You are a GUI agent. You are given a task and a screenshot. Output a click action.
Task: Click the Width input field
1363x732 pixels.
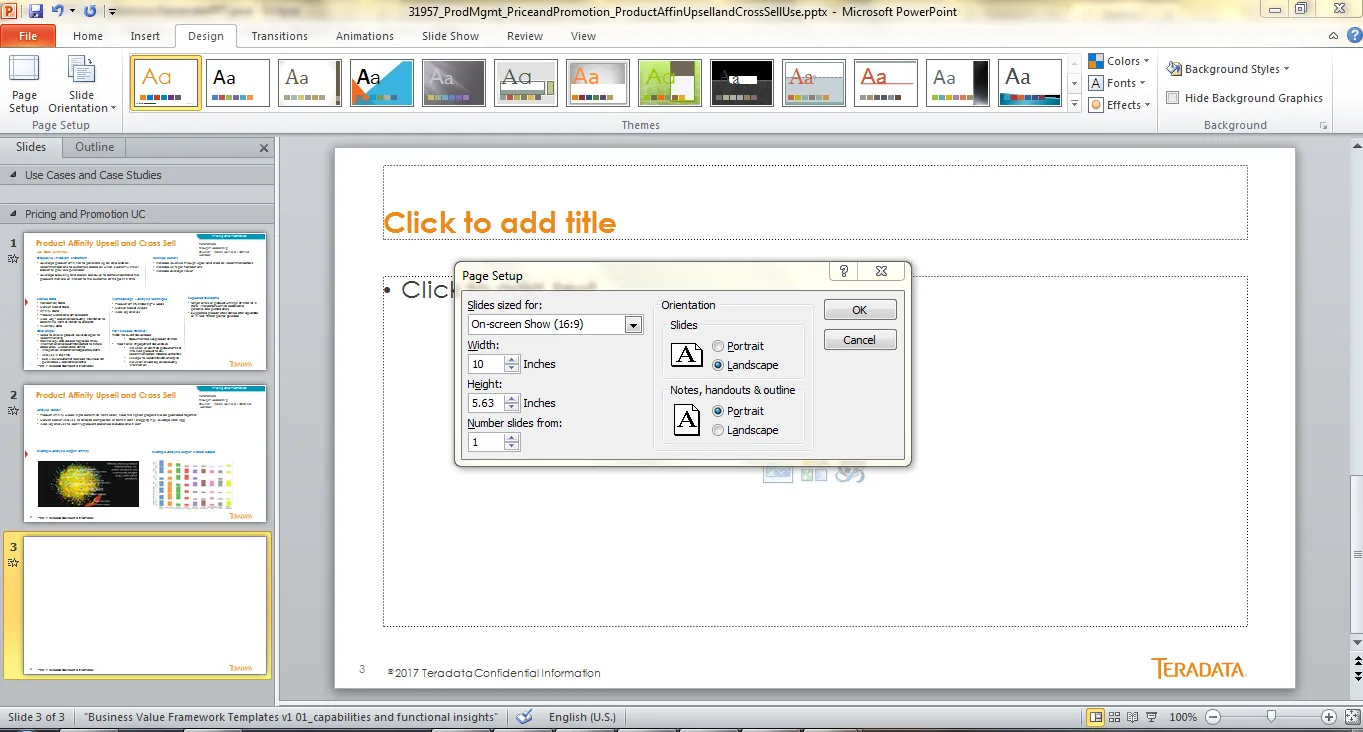point(486,364)
